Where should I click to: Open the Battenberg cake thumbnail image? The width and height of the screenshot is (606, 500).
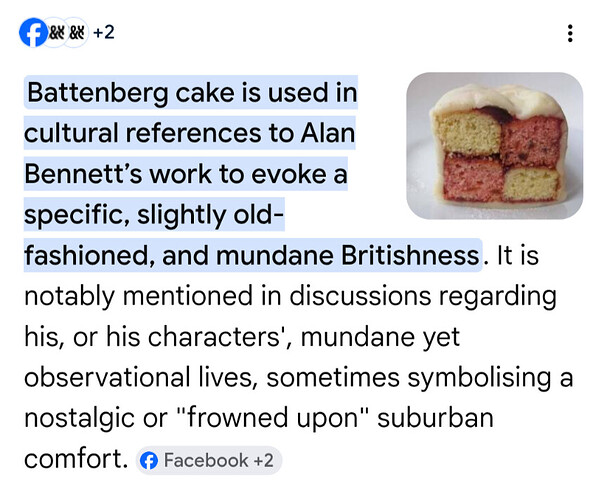point(495,146)
